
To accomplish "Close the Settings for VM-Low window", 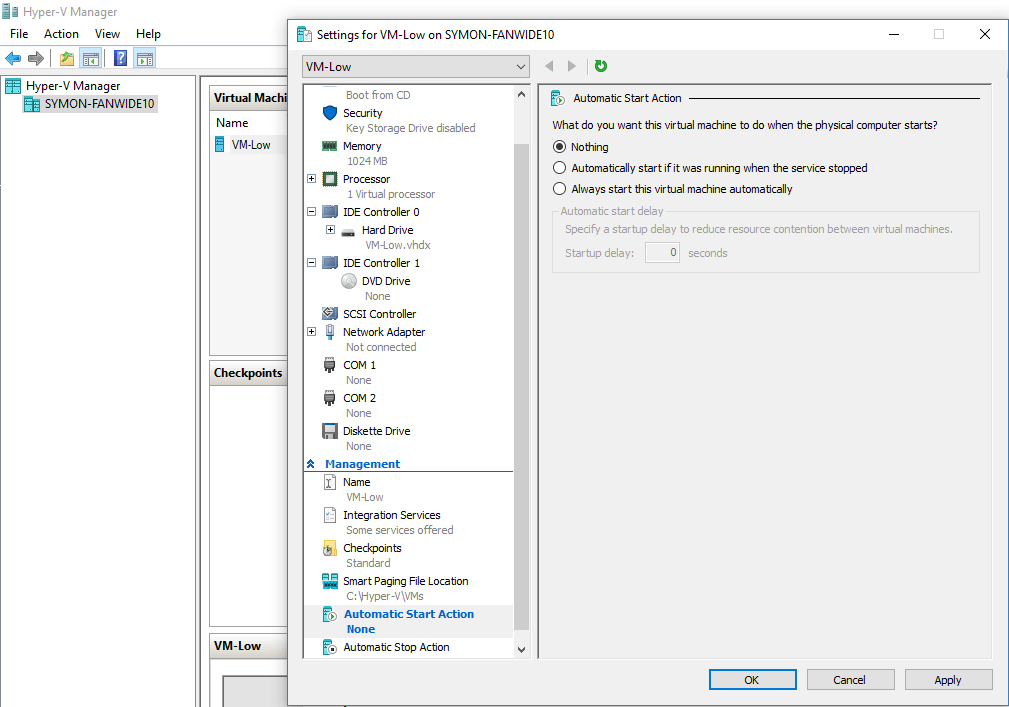I will pos(985,34).
